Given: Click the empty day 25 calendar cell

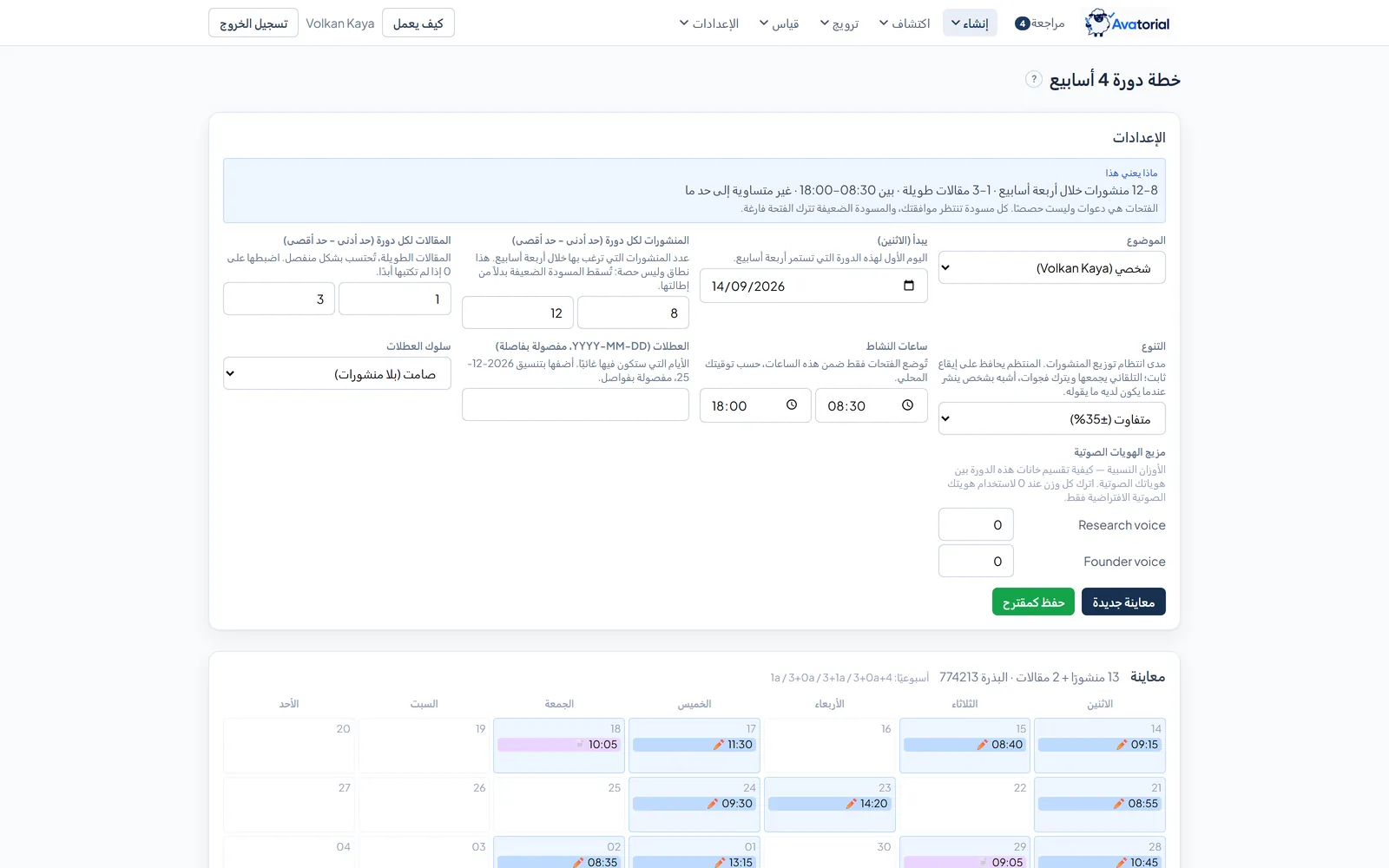Looking at the screenshot, I should coord(559,805).
